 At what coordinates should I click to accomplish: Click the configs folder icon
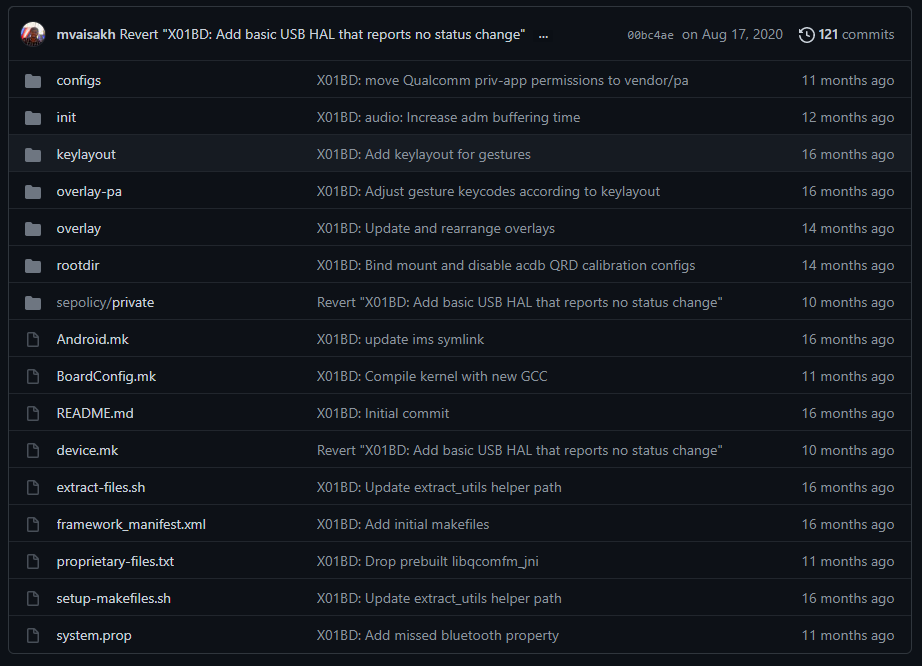click(x=33, y=81)
